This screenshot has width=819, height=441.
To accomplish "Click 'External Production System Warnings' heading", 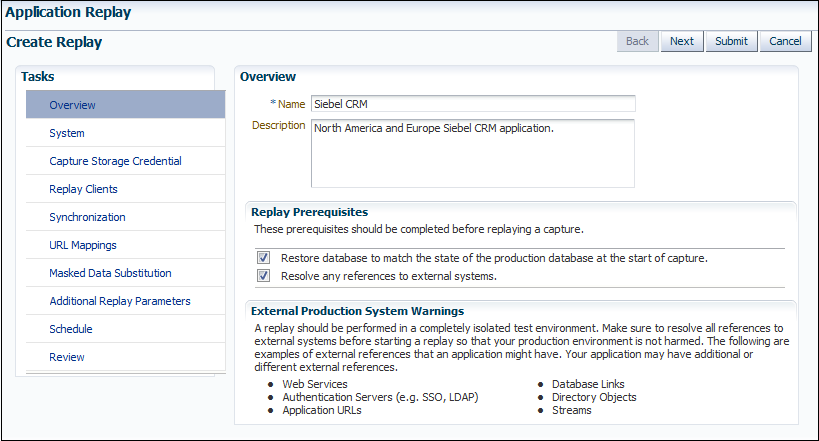I will coord(357,311).
